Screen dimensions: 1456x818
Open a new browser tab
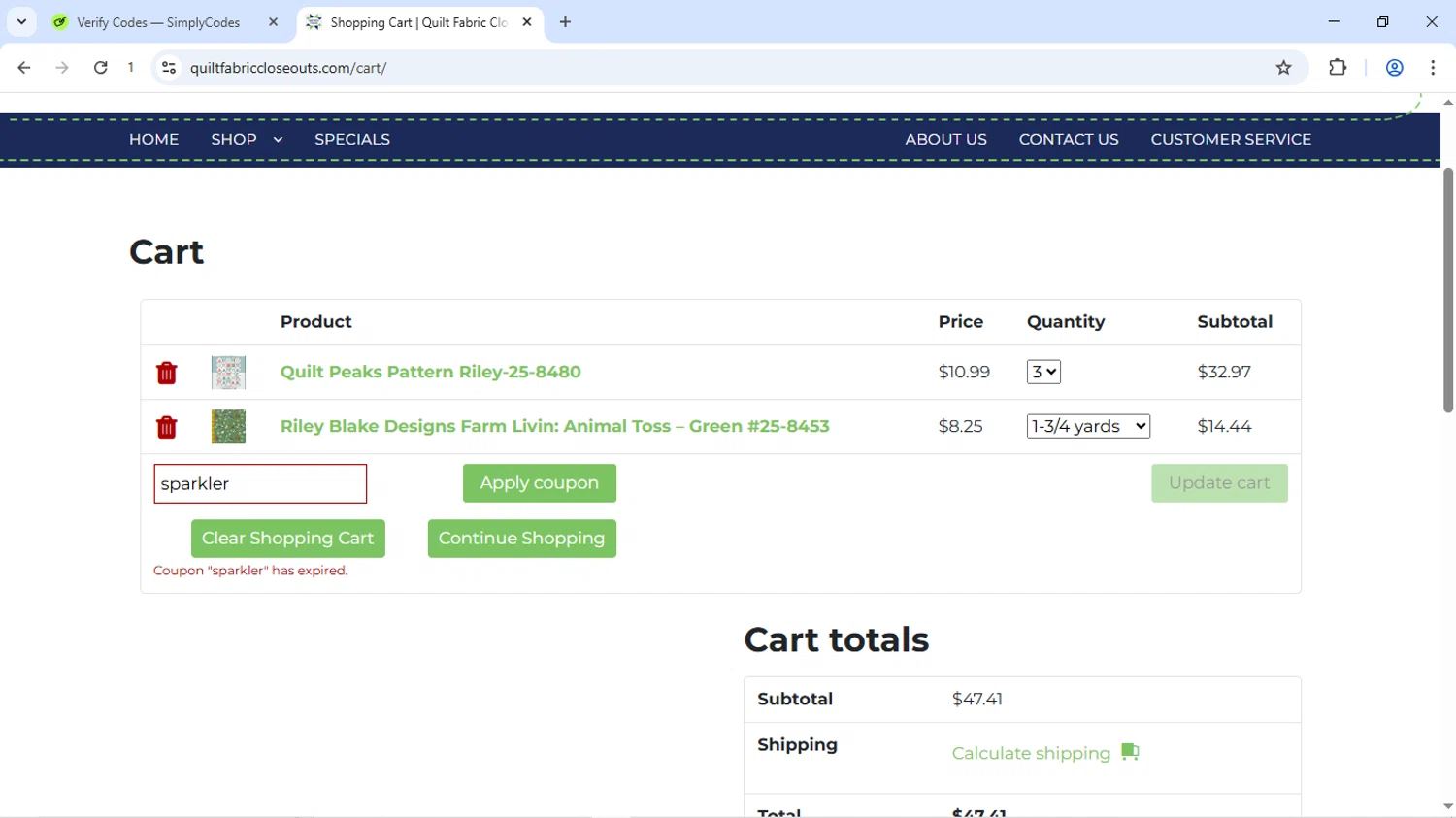pyautogui.click(x=566, y=22)
